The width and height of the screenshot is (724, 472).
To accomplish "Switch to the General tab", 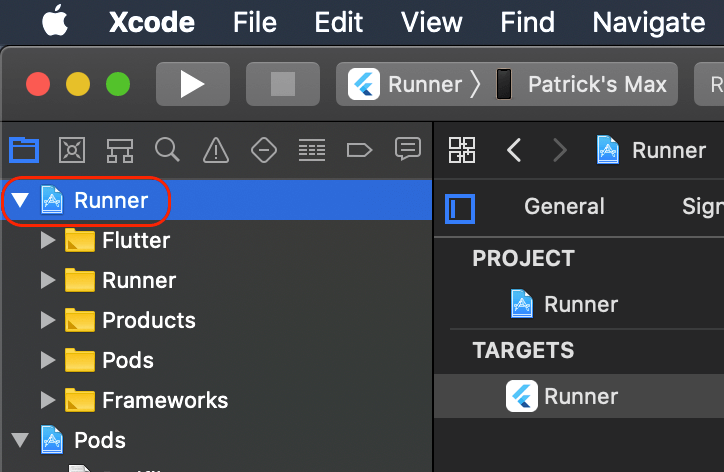I will point(564,207).
